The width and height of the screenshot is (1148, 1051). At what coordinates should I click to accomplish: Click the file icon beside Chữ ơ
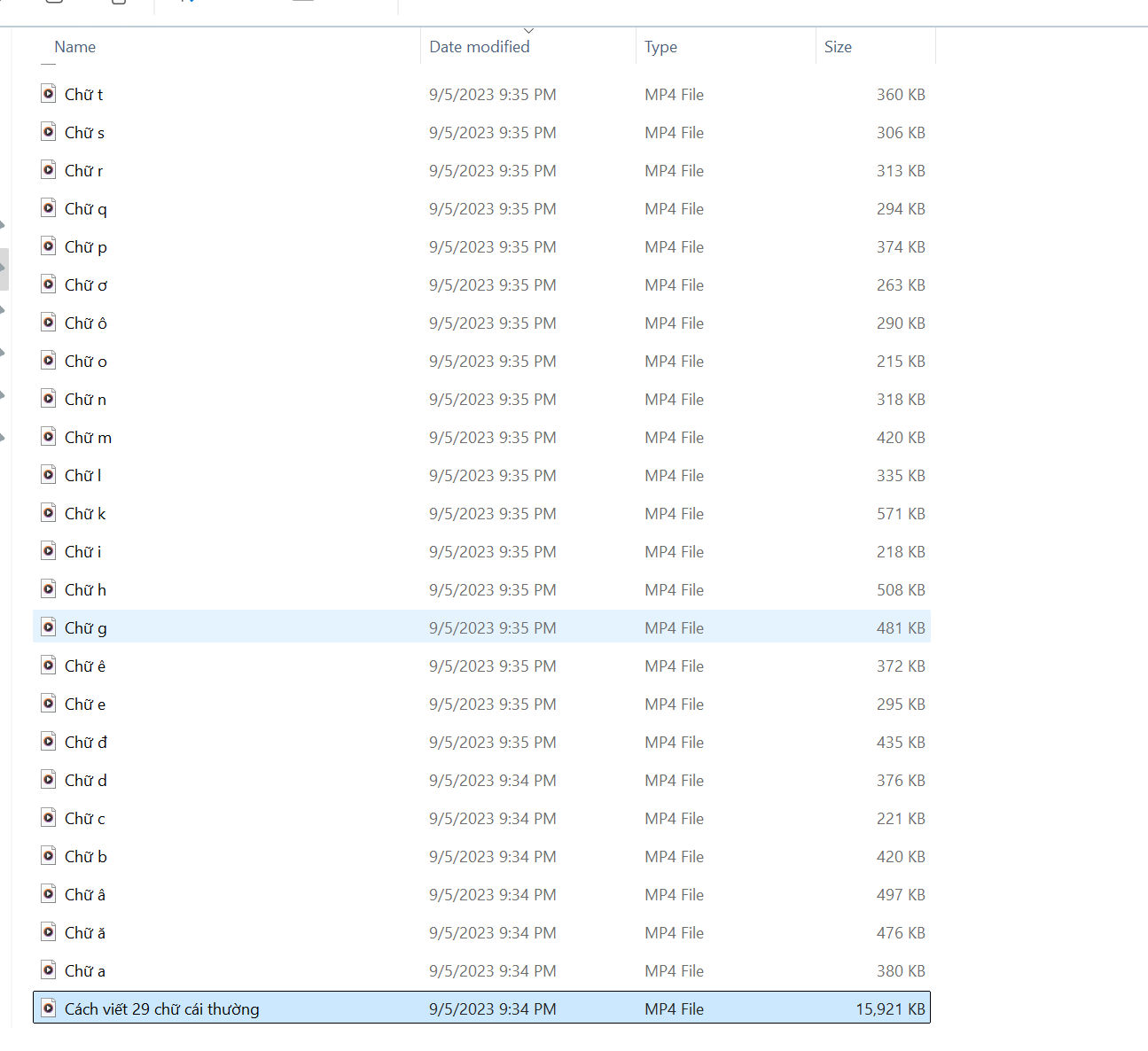(49, 284)
